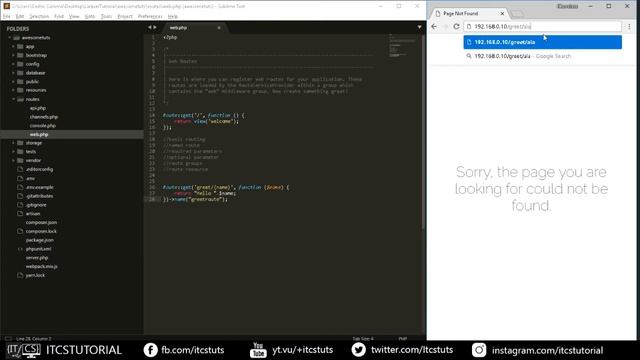Open webpack.mix.js in the sidebar

42,266
